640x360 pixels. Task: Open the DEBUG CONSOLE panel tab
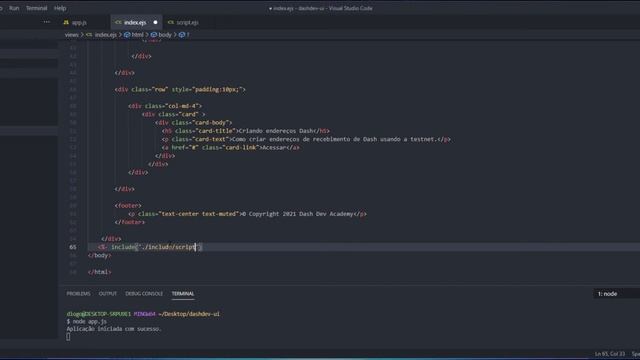coord(144,294)
